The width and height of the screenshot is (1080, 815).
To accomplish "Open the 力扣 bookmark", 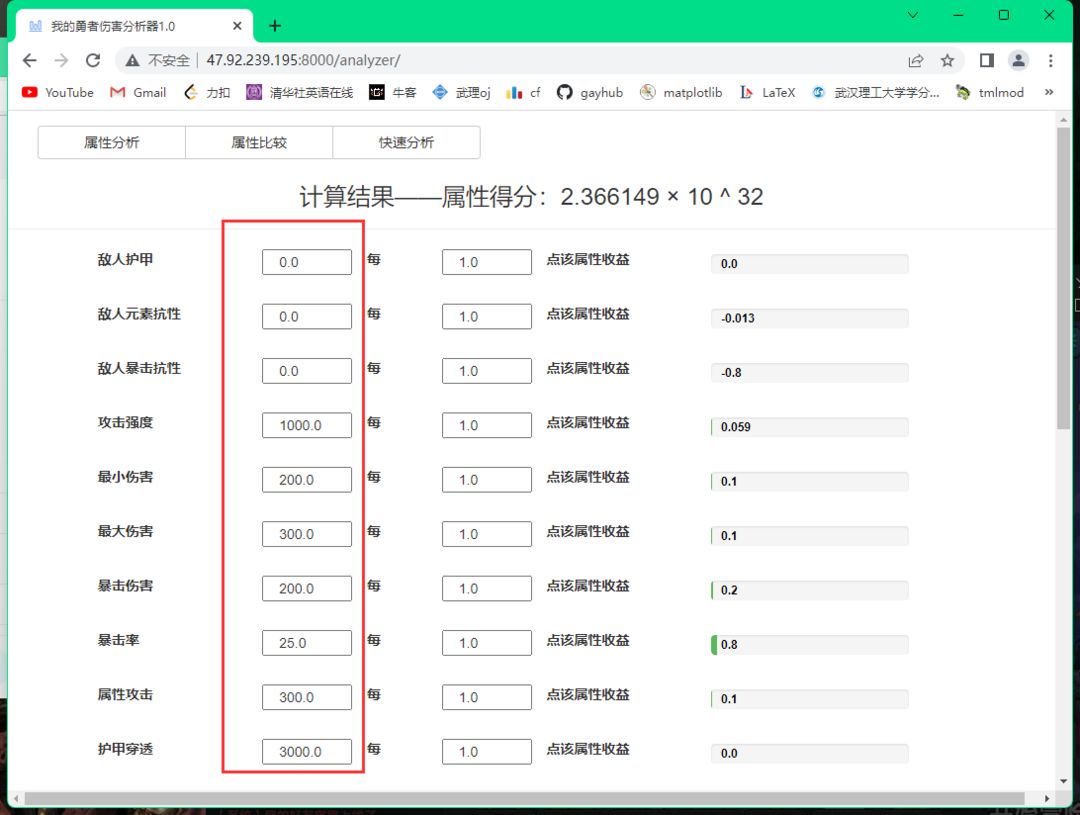I will coord(207,92).
